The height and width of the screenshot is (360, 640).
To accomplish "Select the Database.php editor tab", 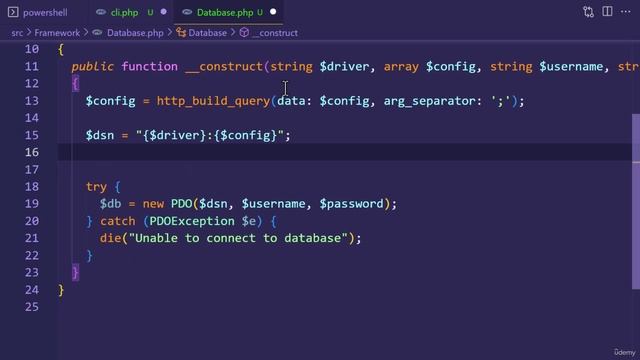I will (225, 12).
